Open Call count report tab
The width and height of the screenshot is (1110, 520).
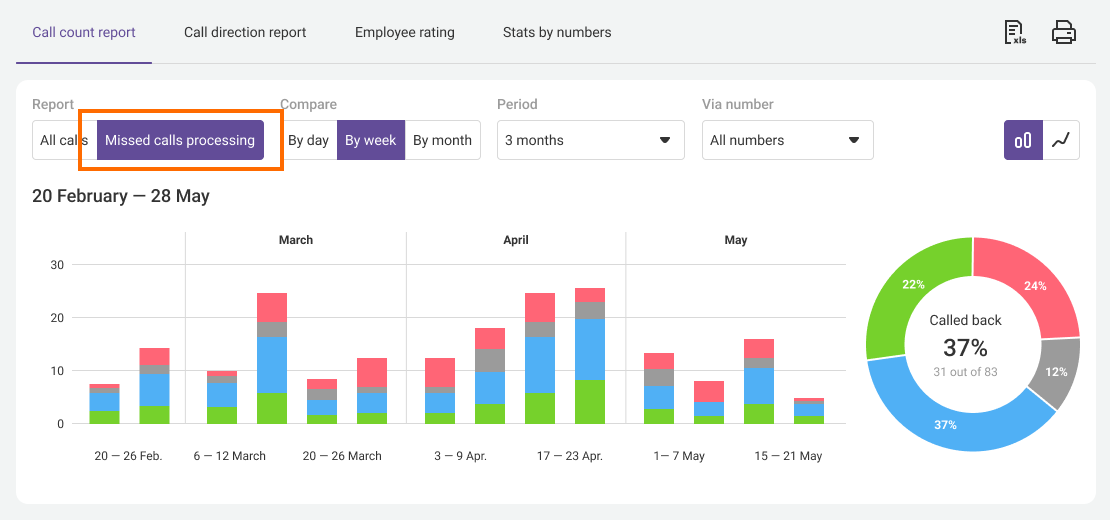point(84,32)
